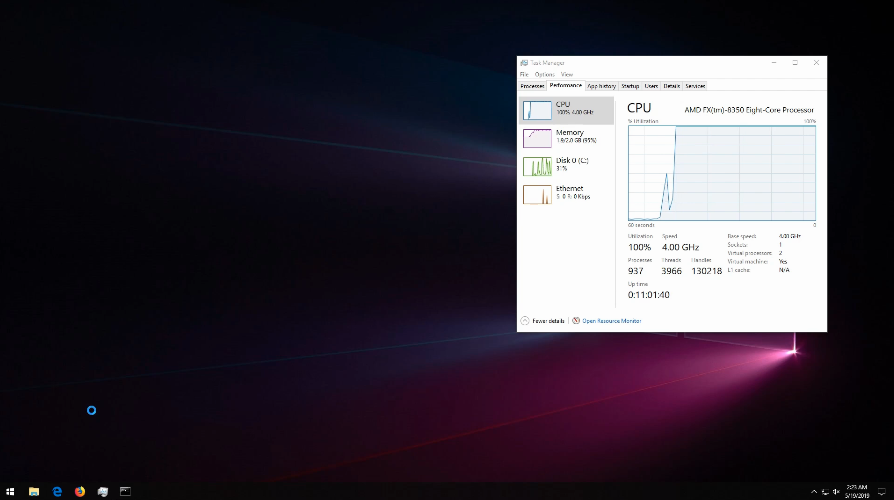Screen dimensions: 894x500
Task: Select the CPU mini graph thumbnail
Action: point(537,110)
